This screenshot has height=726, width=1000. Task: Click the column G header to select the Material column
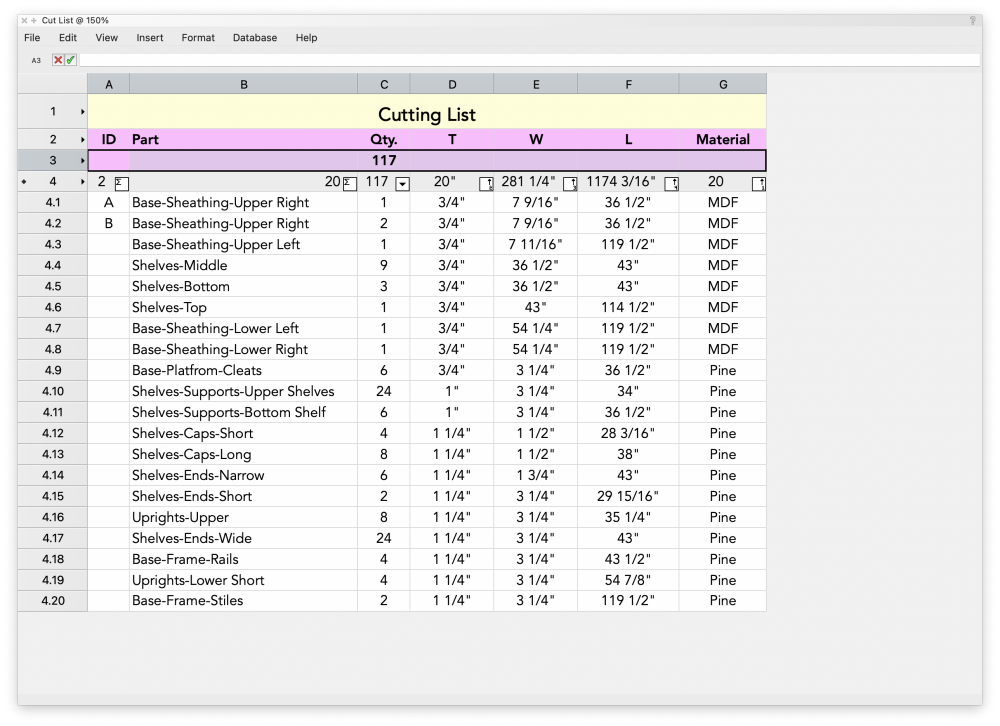click(x=722, y=83)
